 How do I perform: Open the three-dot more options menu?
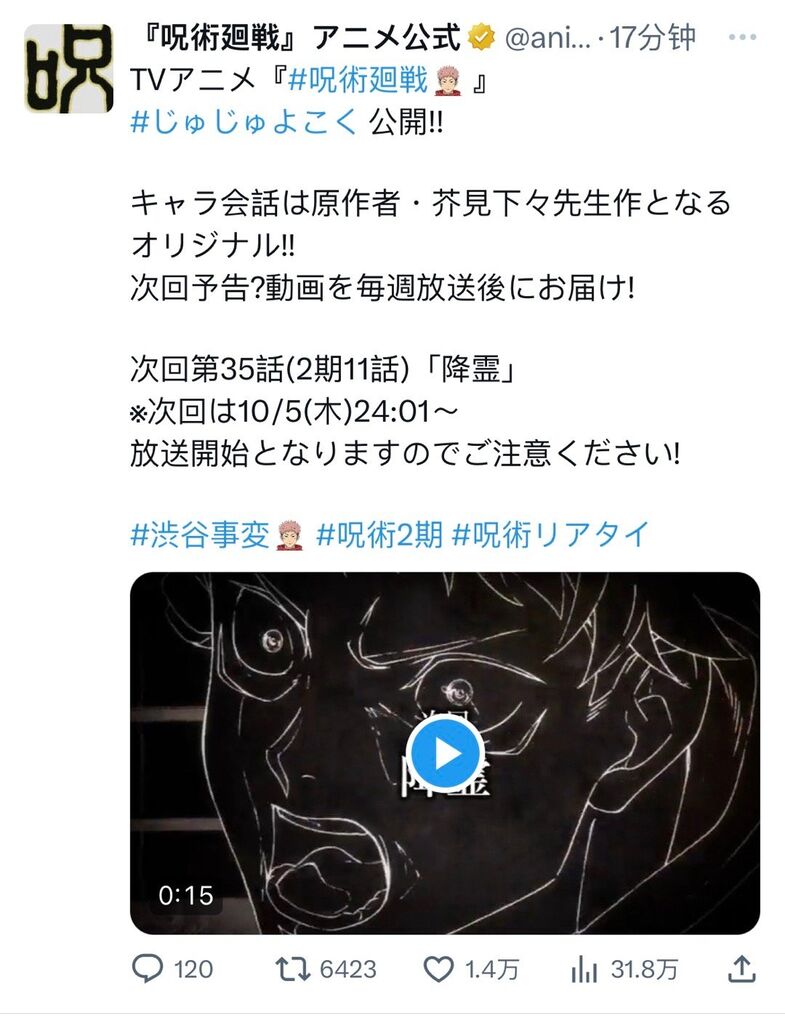tap(743, 37)
